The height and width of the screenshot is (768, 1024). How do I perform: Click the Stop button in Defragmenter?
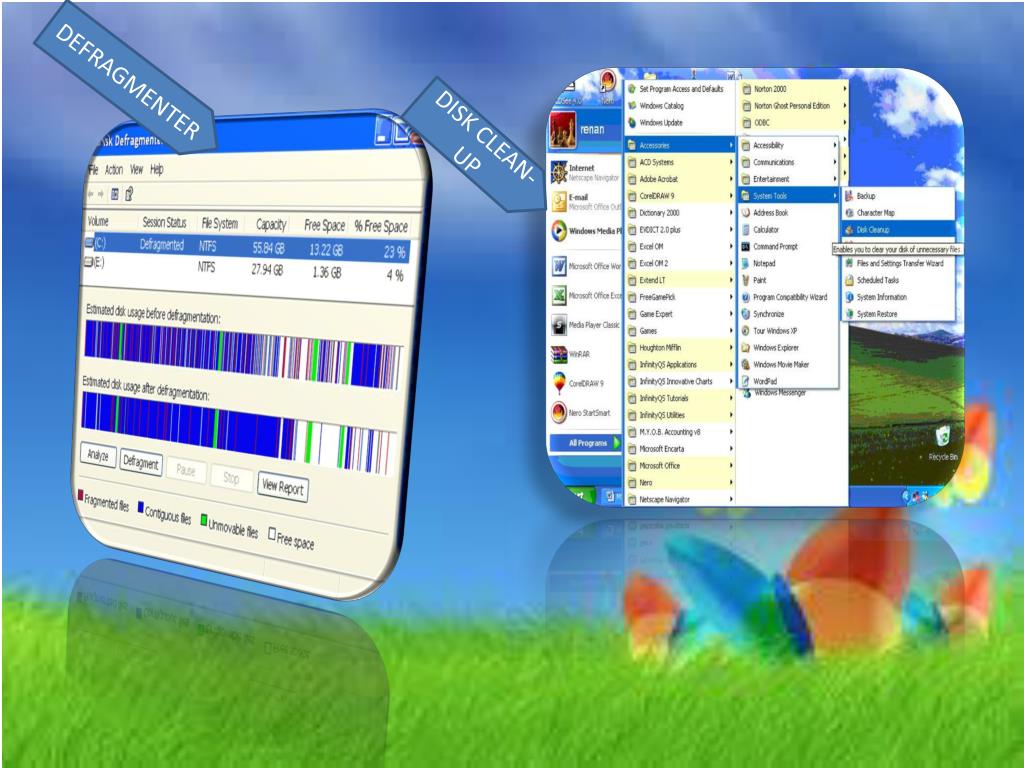pos(231,478)
